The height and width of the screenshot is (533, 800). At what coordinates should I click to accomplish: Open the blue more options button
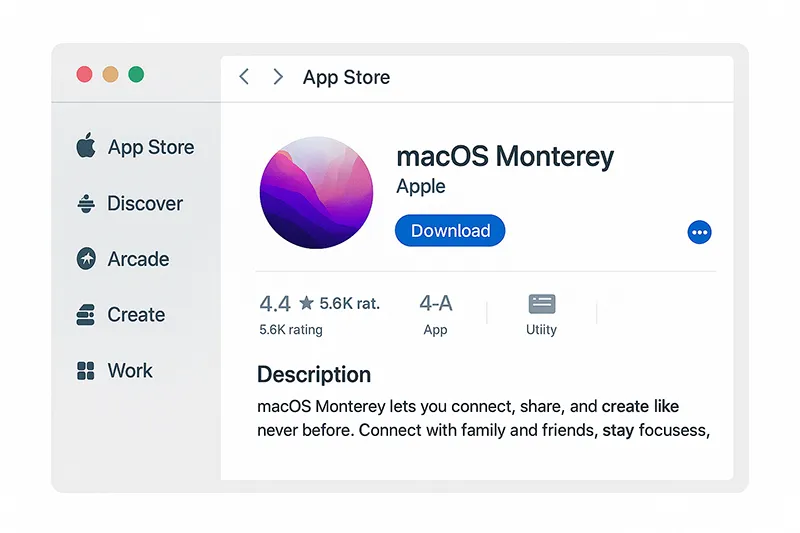pos(700,232)
